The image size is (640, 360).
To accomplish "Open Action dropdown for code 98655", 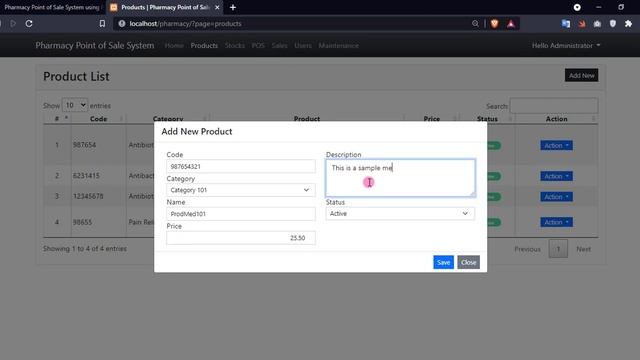I will click(x=556, y=222).
